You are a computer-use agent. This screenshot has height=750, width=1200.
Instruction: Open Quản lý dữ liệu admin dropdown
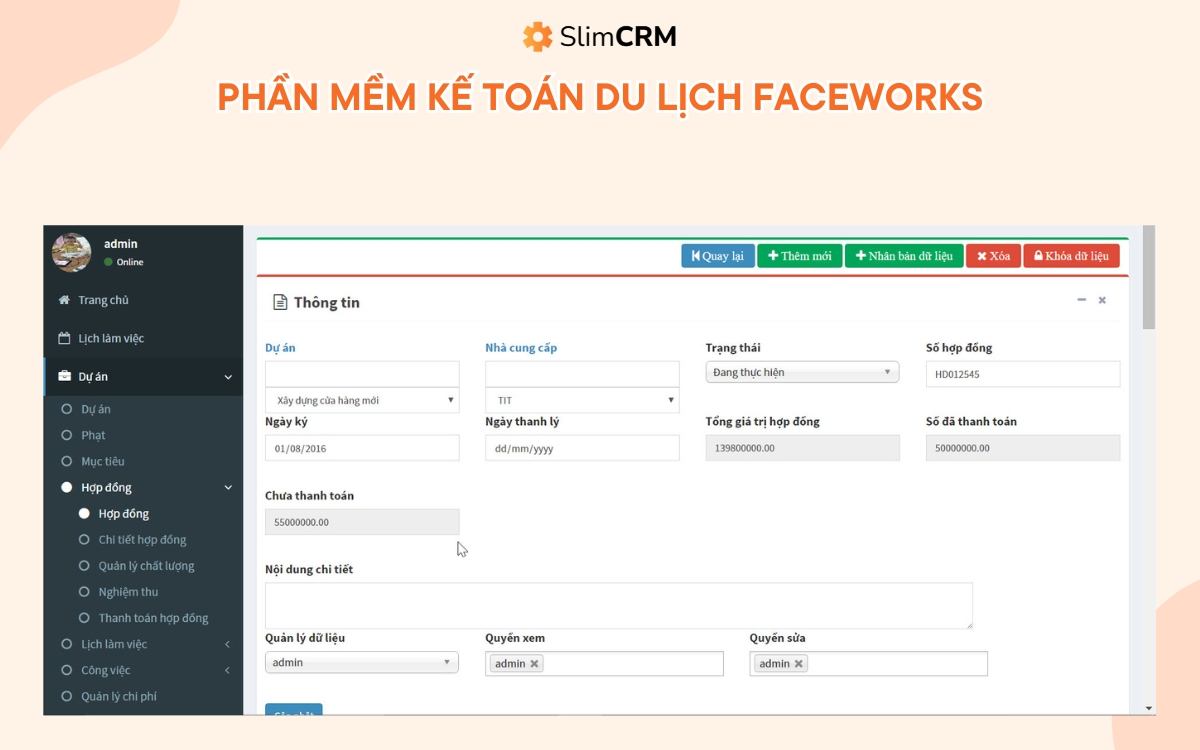pyautogui.click(x=362, y=662)
